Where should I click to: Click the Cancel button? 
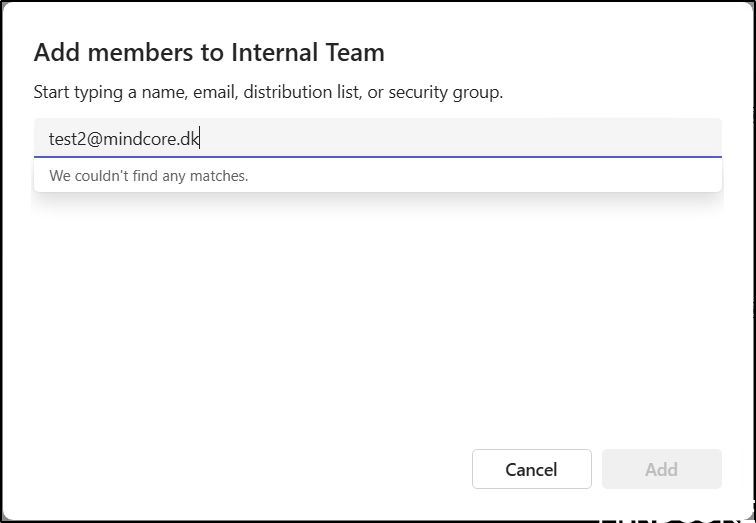pos(531,469)
